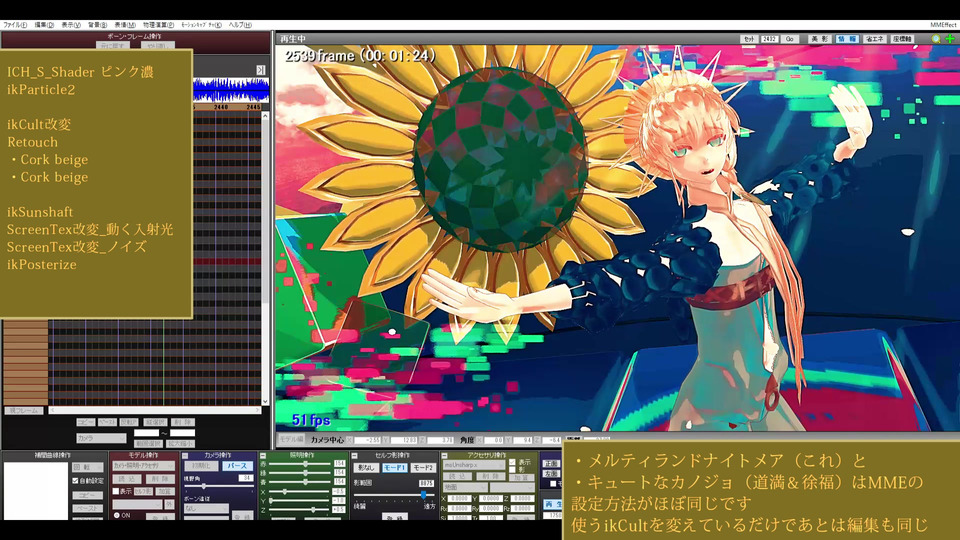Toggle the accessory 表示 checkbox
This screenshot has height=540, width=960.
(x=512, y=462)
